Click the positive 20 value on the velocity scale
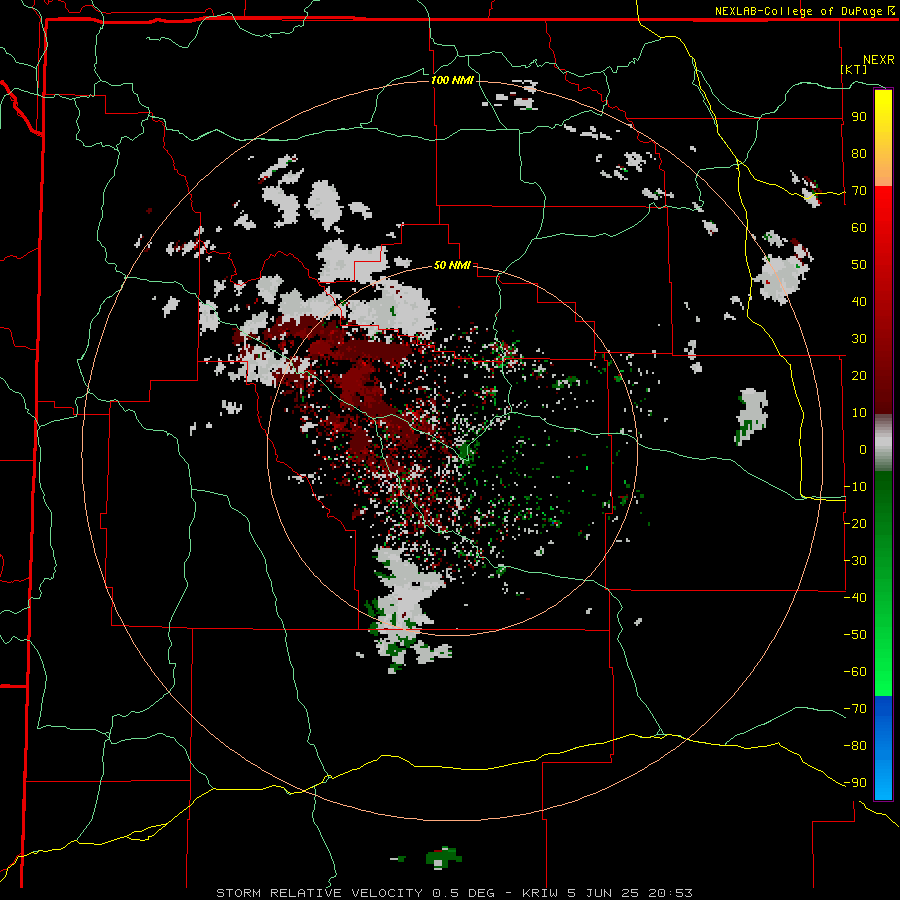900x900 pixels. [859, 375]
